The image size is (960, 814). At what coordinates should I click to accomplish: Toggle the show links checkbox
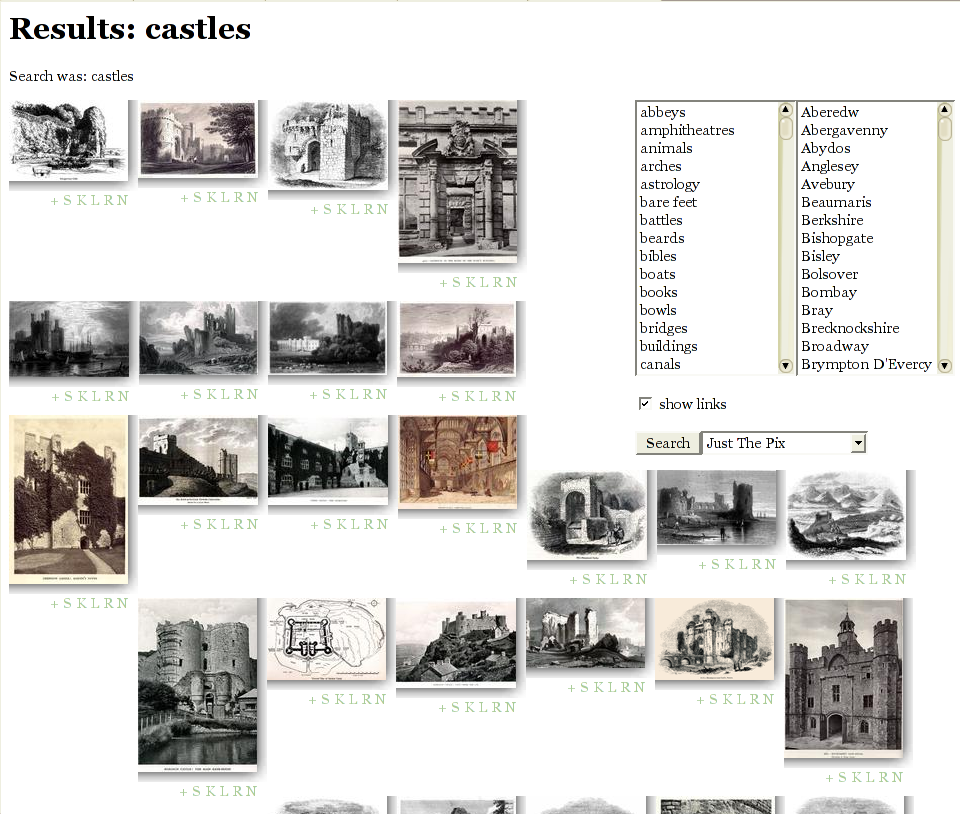(644, 403)
